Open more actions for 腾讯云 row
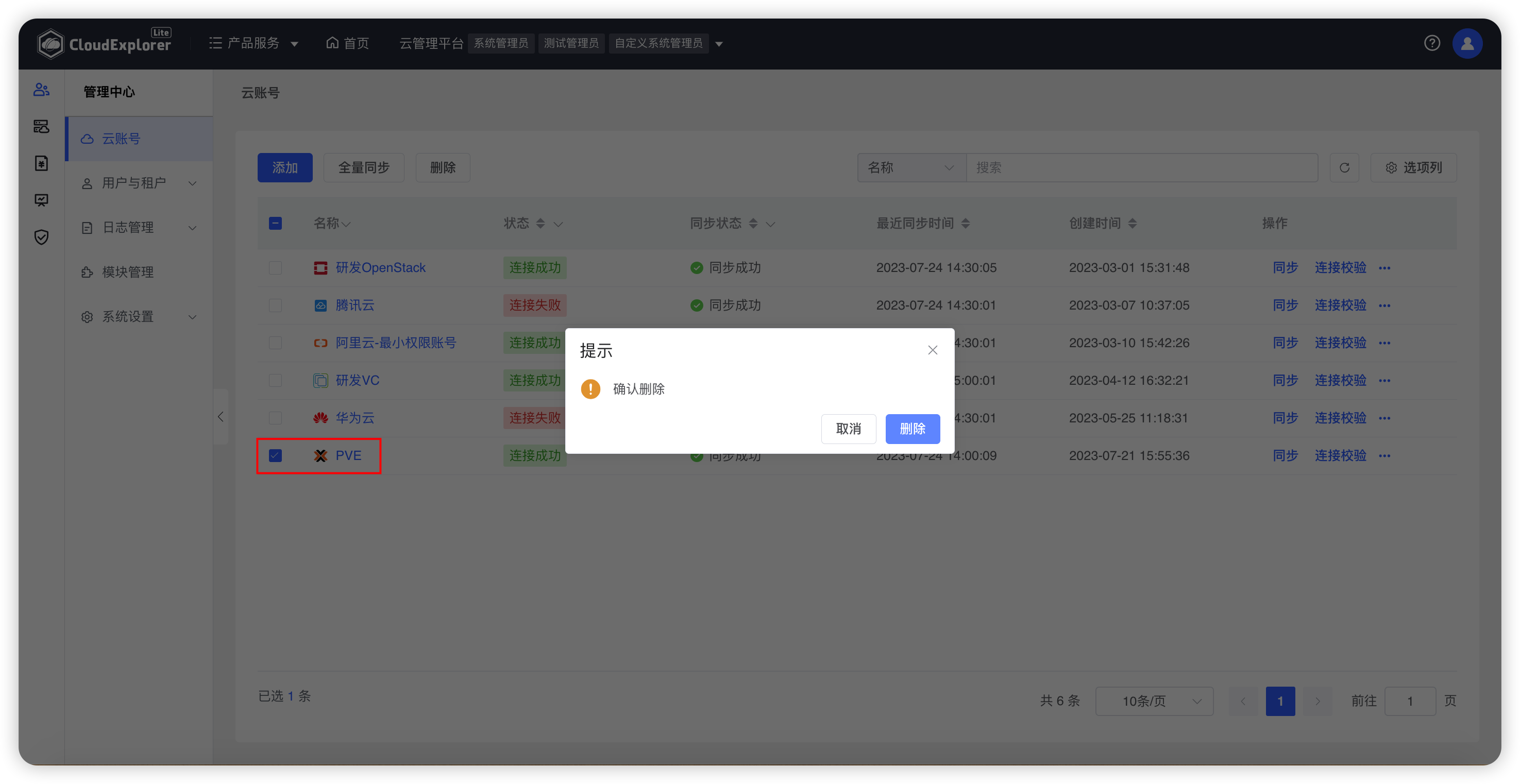 (x=1384, y=305)
